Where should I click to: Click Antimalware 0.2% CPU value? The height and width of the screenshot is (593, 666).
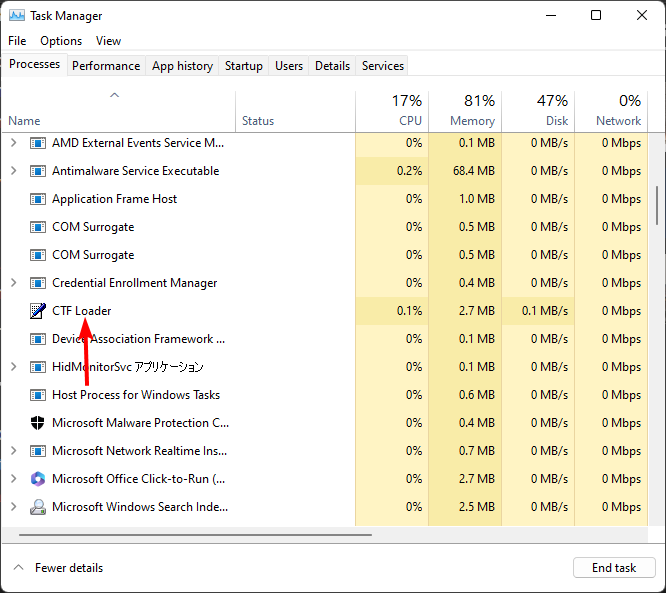tap(409, 171)
